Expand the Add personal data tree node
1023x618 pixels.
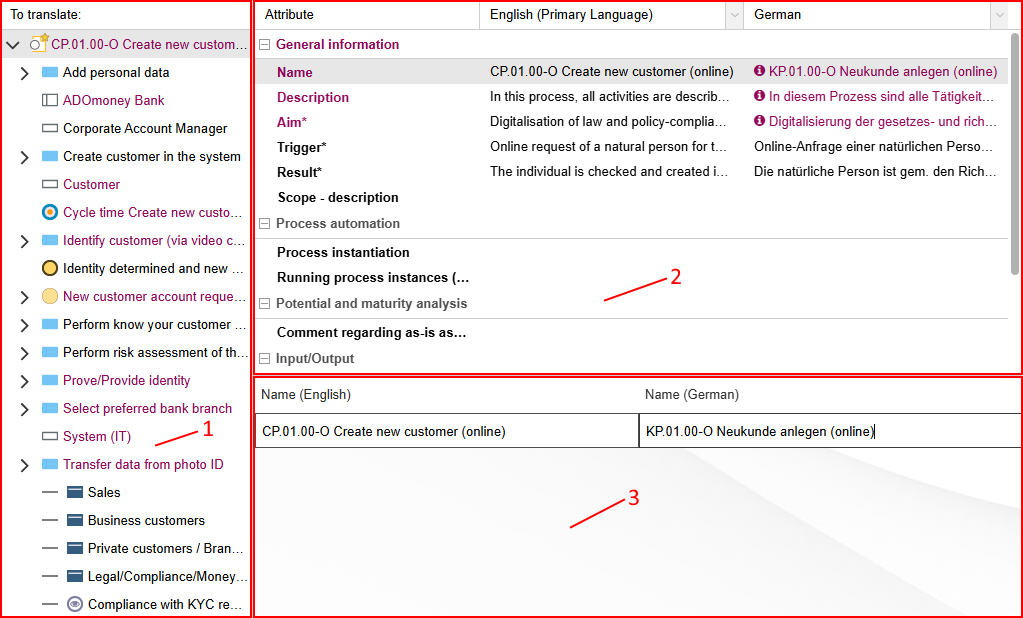click(x=25, y=73)
